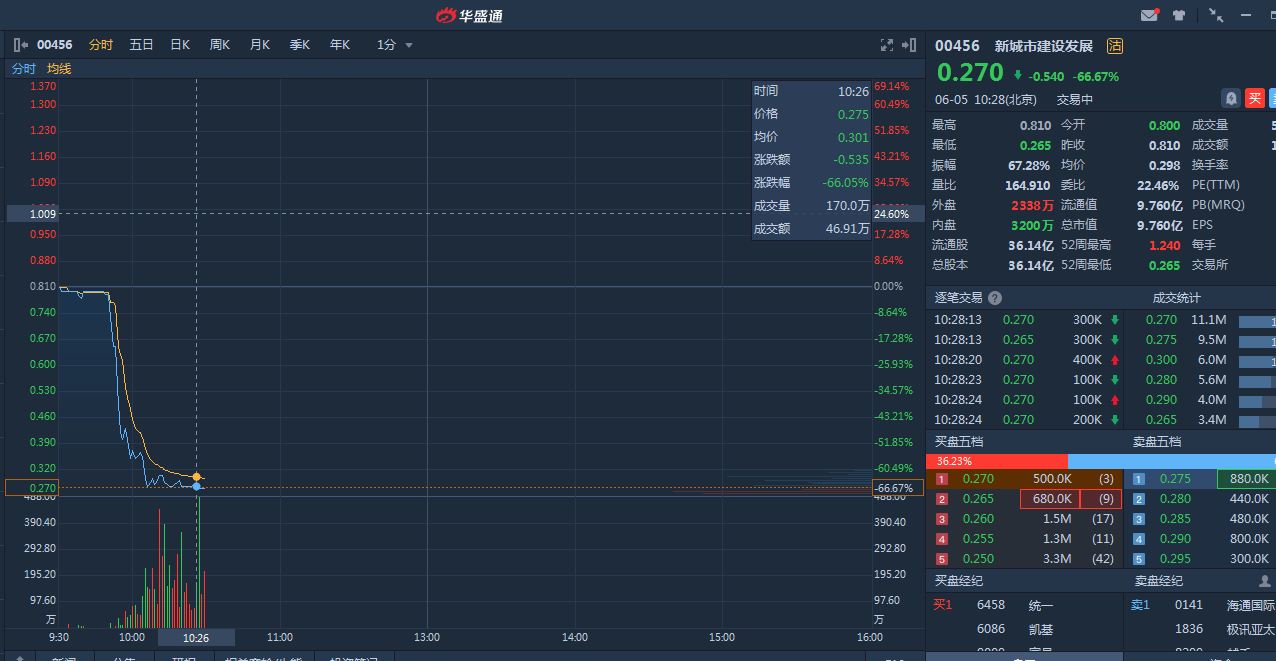
Task: Collapse the right quote panel
Action: [909, 45]
